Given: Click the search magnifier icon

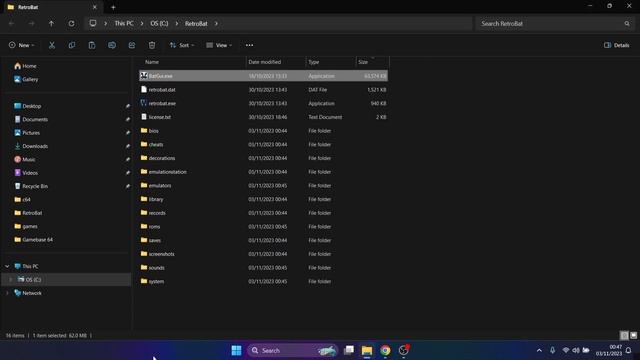Looking at the screenshot, I should coord(627,24).
